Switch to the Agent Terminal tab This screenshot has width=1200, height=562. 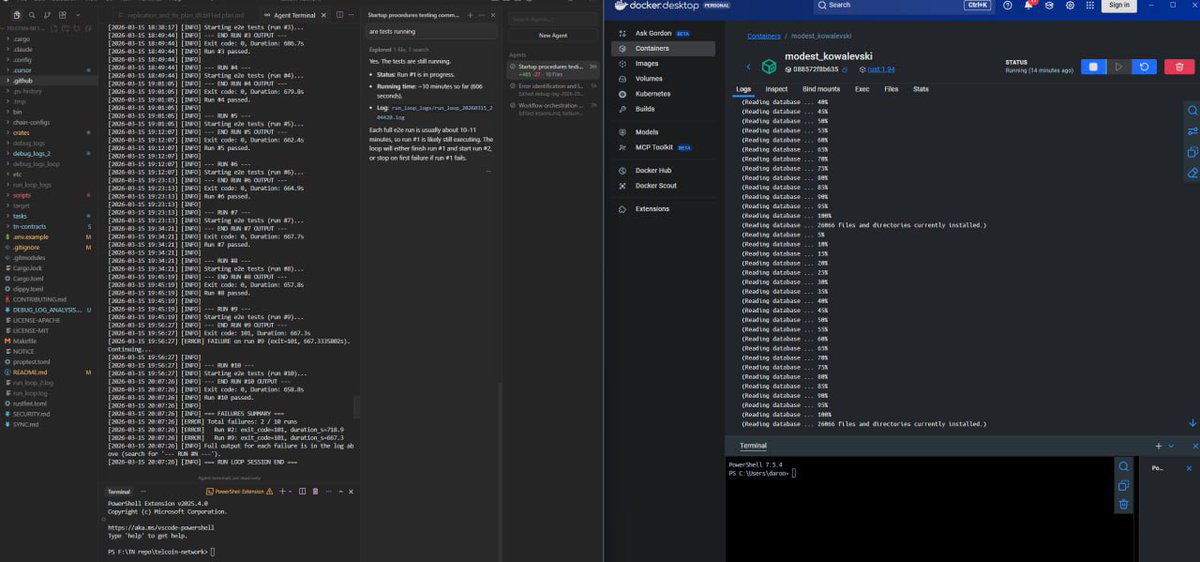[295, 16]
